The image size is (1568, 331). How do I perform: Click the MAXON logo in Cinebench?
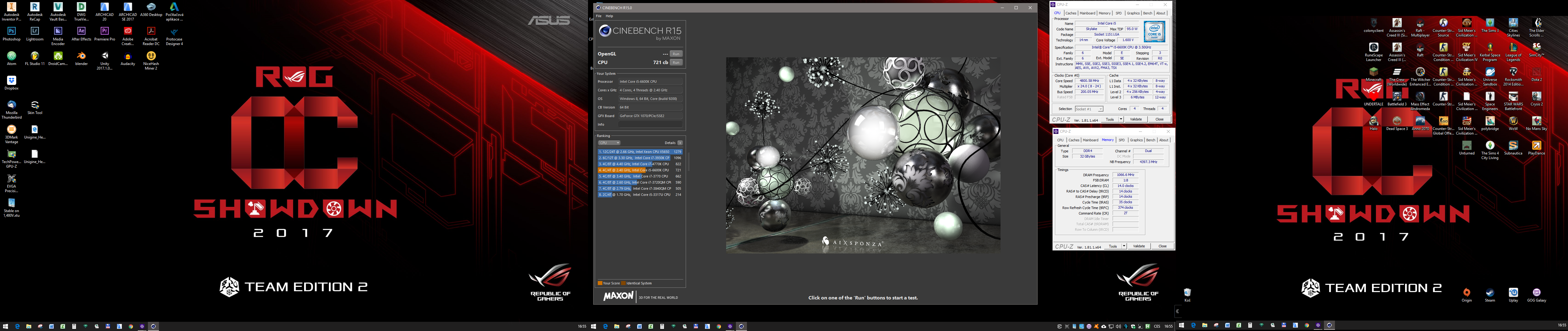[x=618, y=297]
